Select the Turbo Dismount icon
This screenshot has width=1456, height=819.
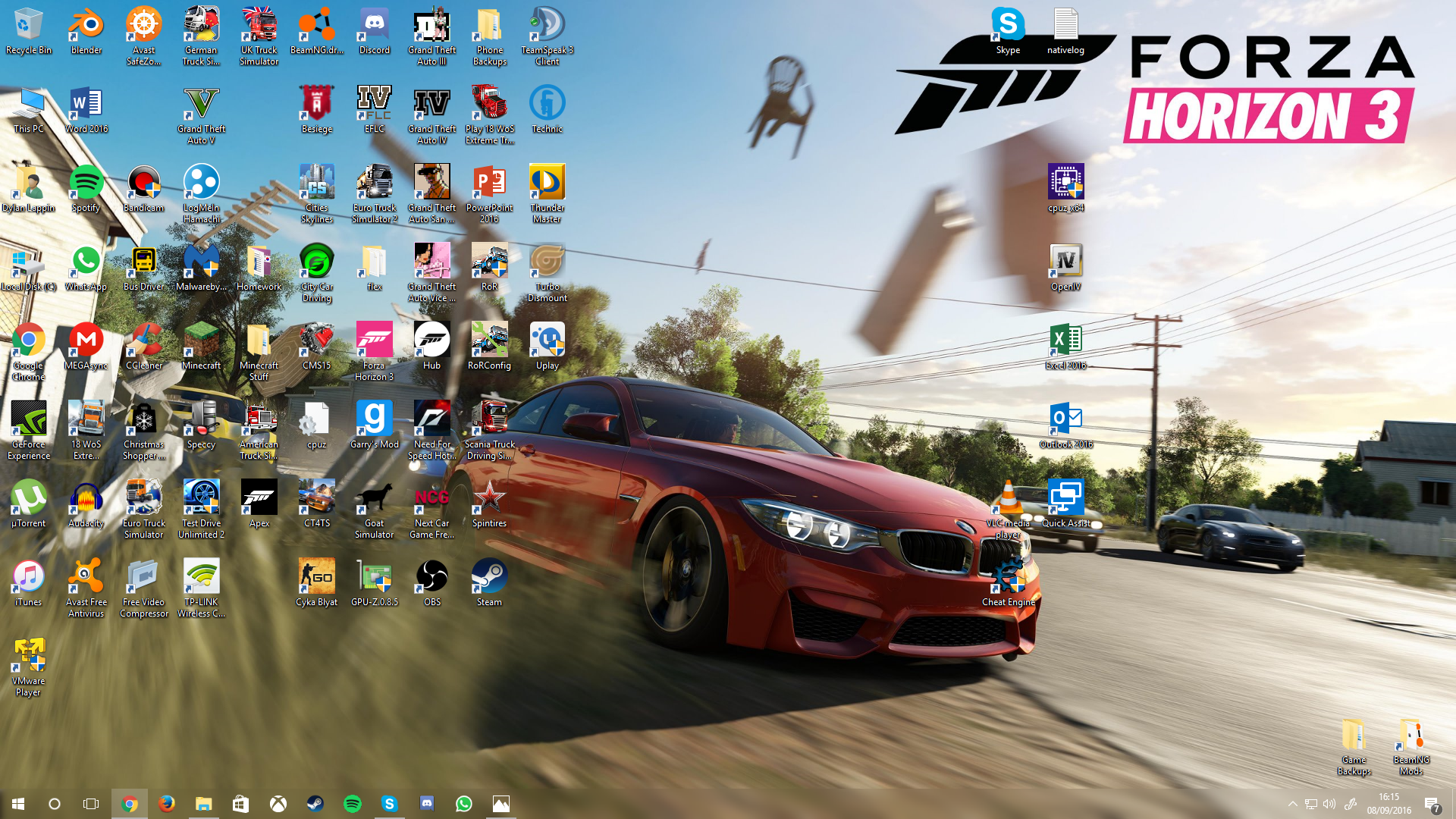point(548,274)
